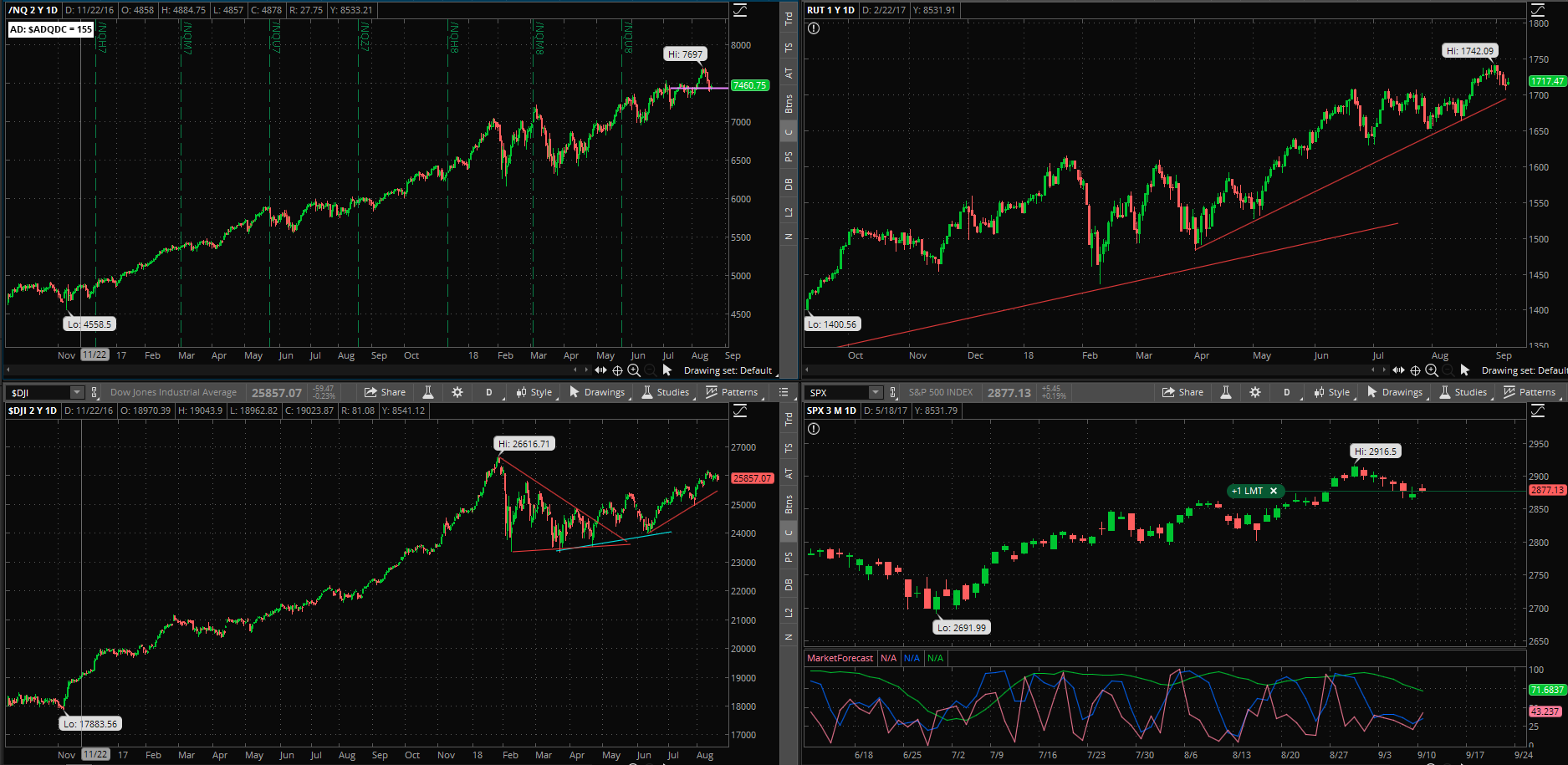
Task: Open the flask quick study icon on $DJI toolbar
Action: pyautogui.click(x=428, y=392)
